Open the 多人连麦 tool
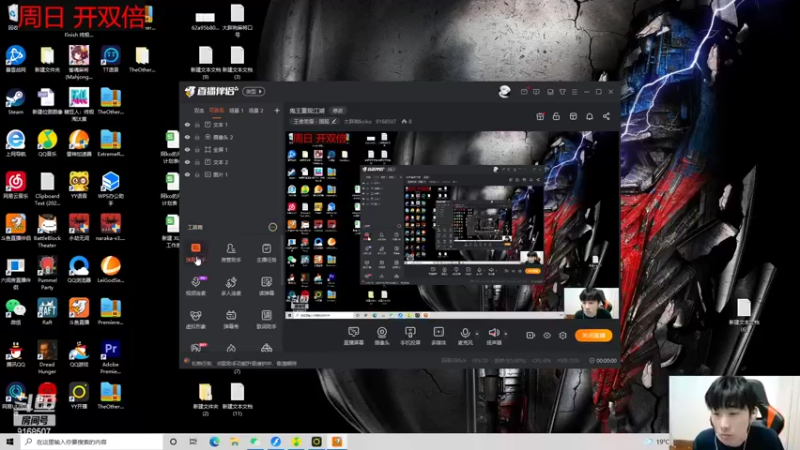 pos(231,286)
